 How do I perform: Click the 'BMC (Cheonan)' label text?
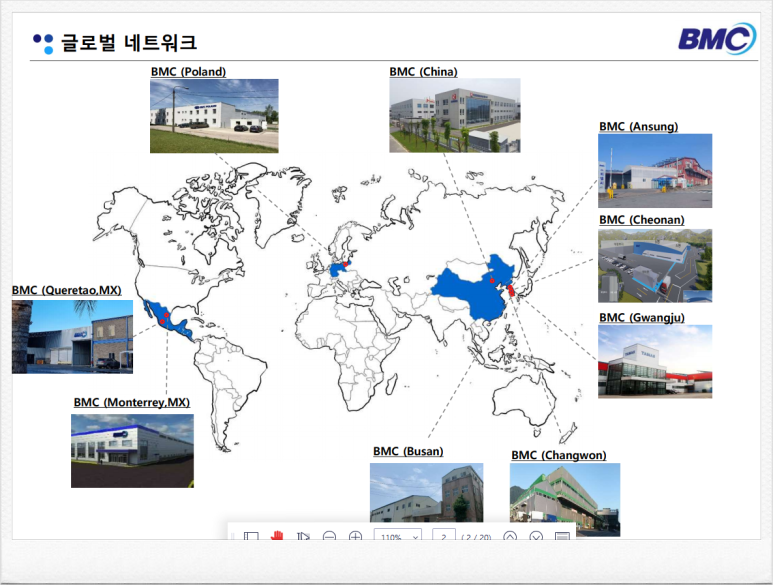(642, 220)
